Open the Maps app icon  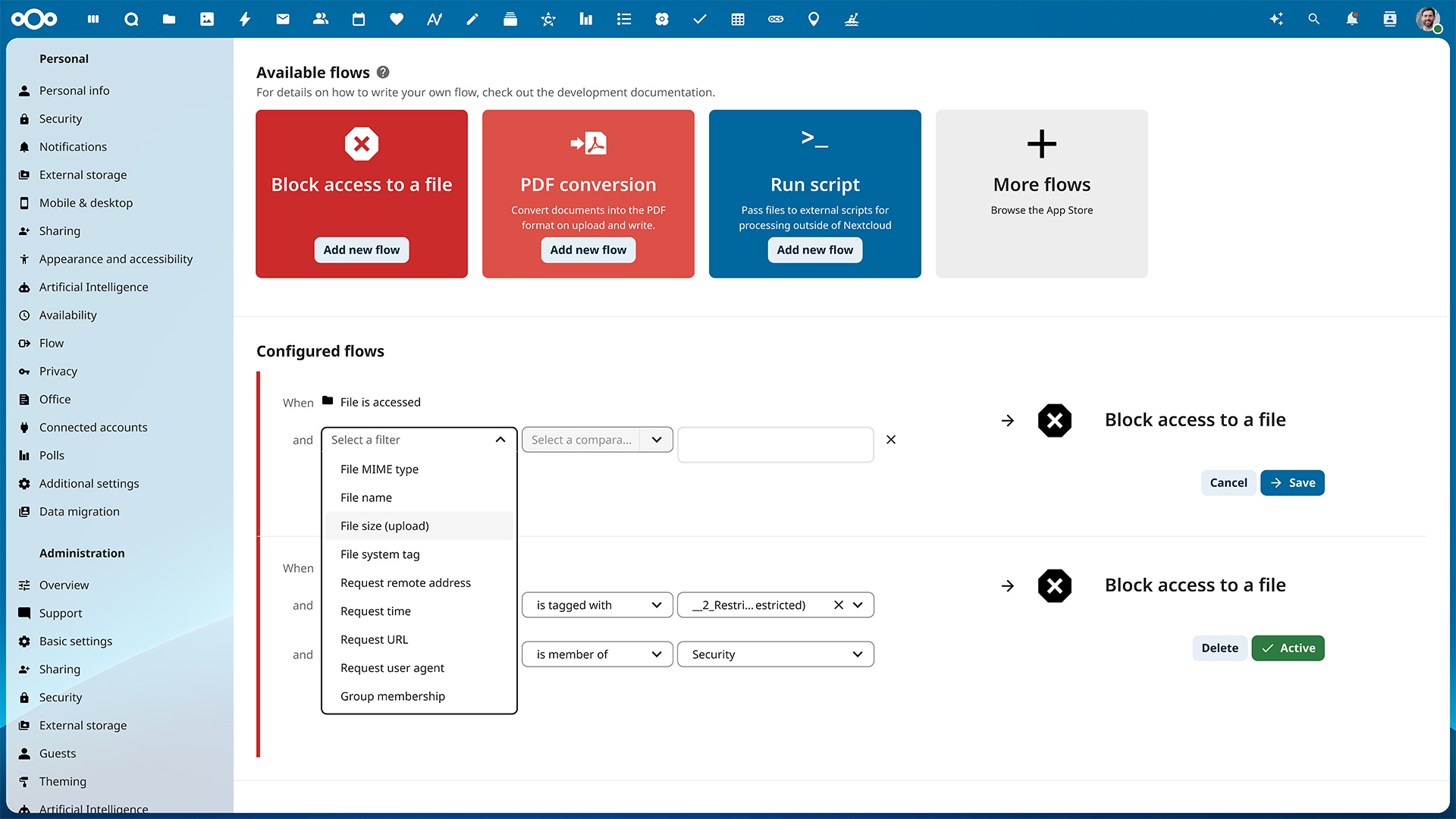point(813,19)
